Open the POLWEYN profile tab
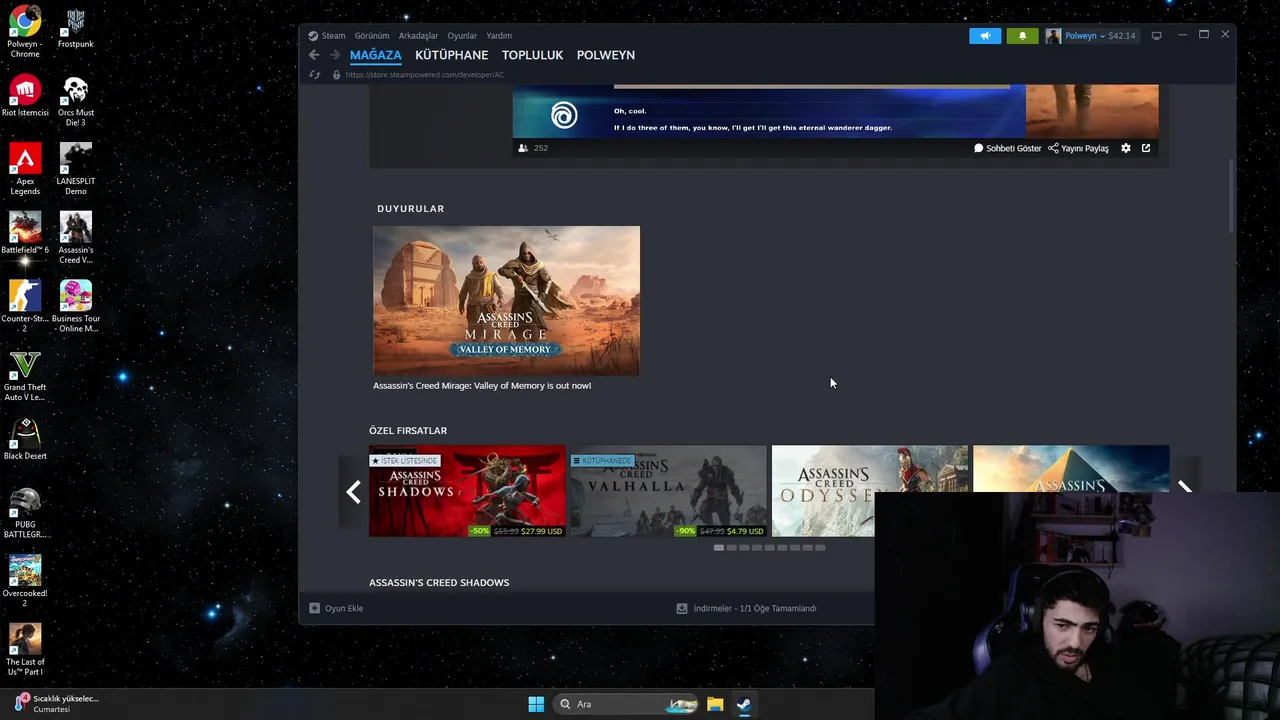Viewport: 1280px width, 720px height. (605, 55)
